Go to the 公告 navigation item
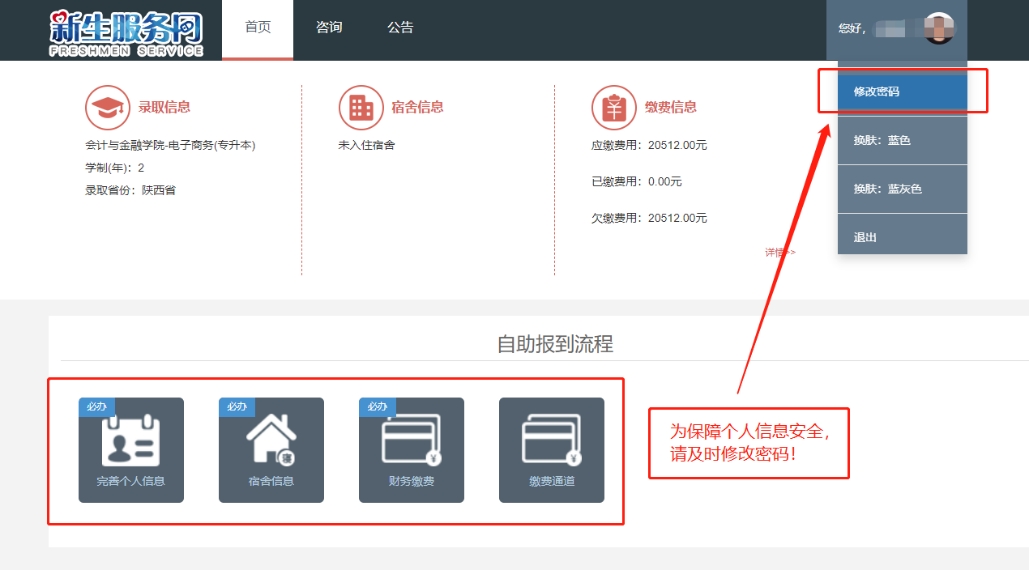 coord(400,28)
